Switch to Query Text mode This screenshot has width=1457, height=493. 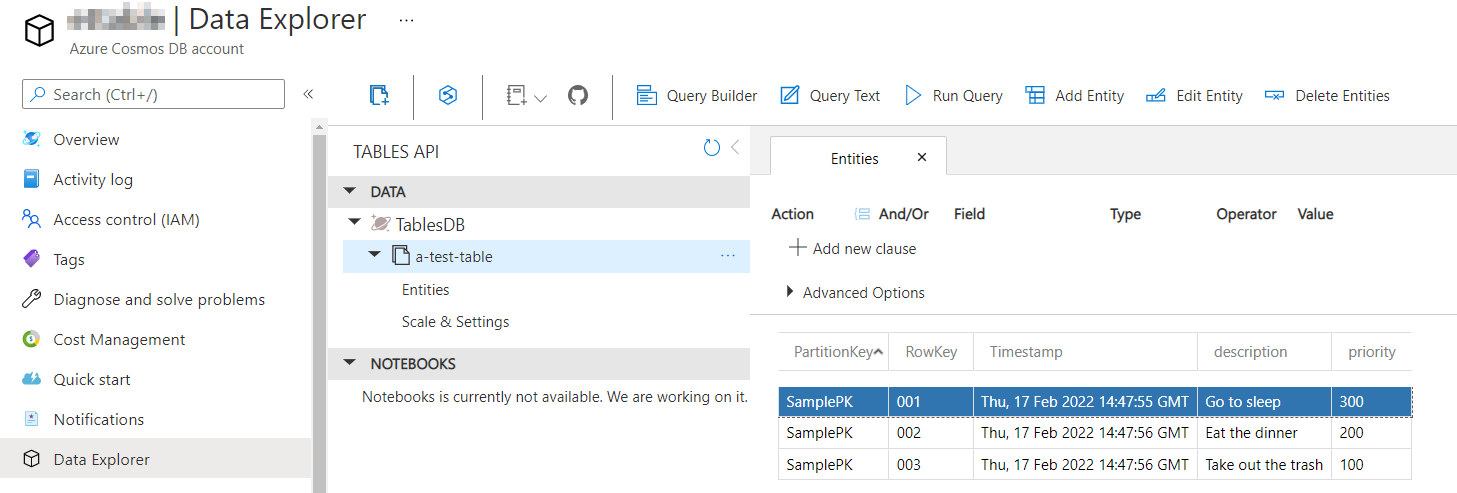pyautogui.click(x=830, y=96)
